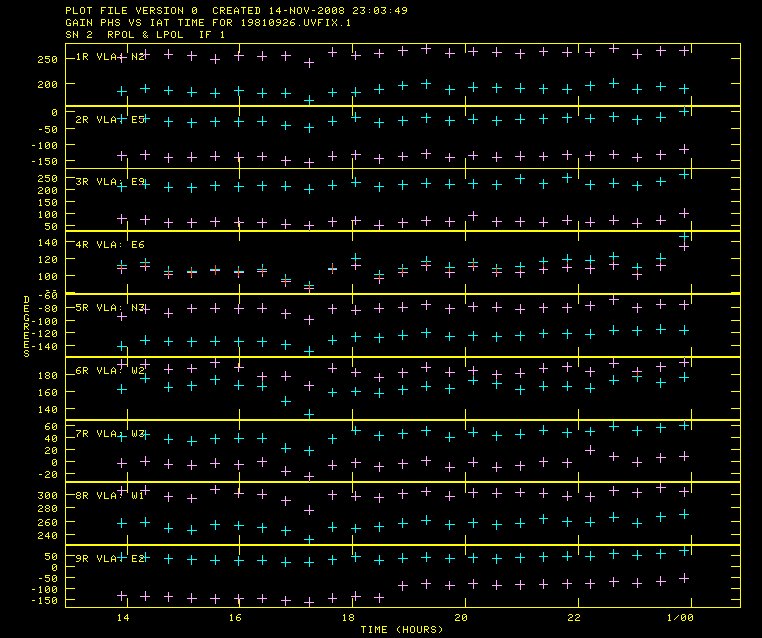Image resolution: width=762 pixels, height=638 pixels.
Task: Click the "3R VLA: E9" panel label
Action: coord(112,182)
